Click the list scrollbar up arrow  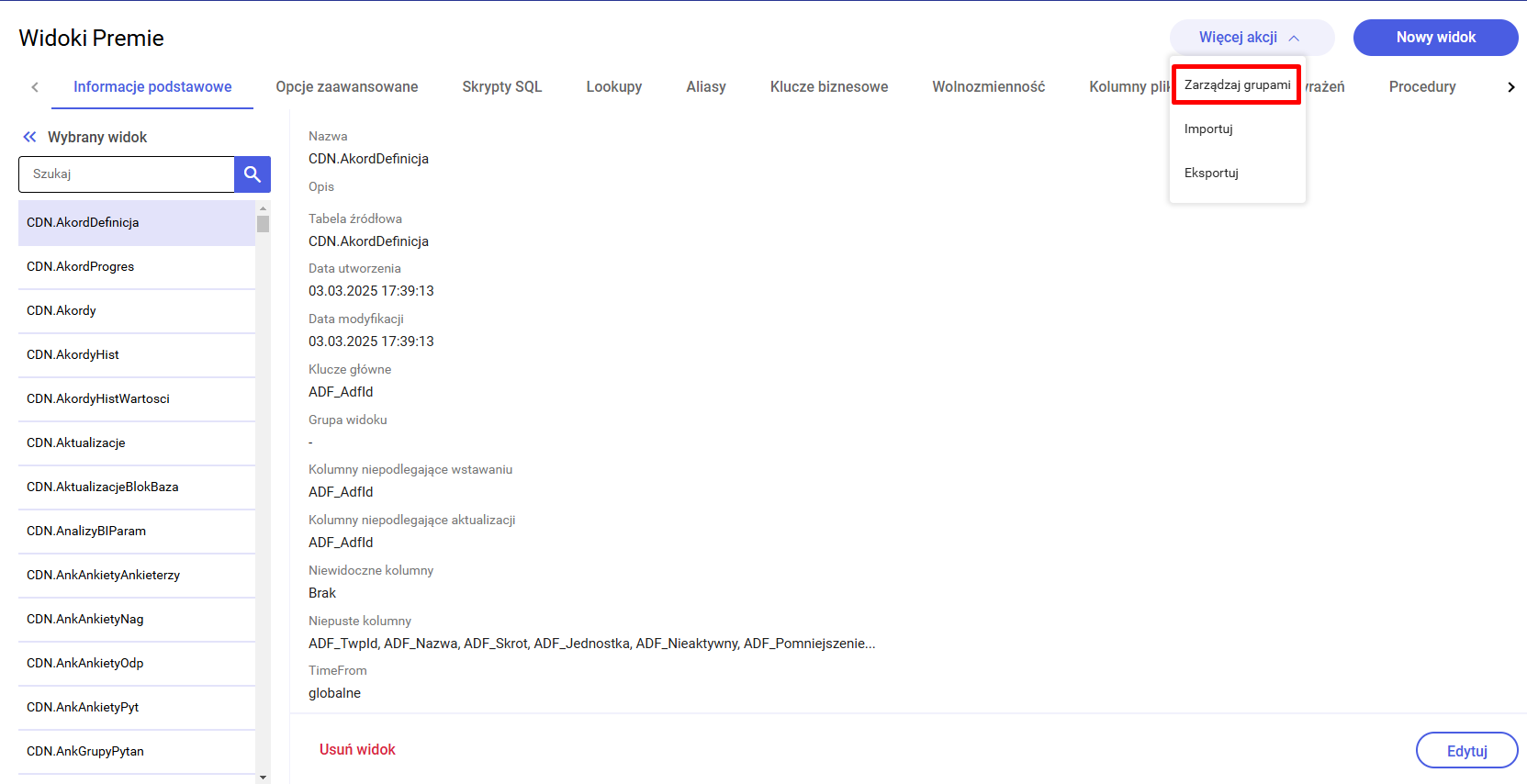coord(263,208)
